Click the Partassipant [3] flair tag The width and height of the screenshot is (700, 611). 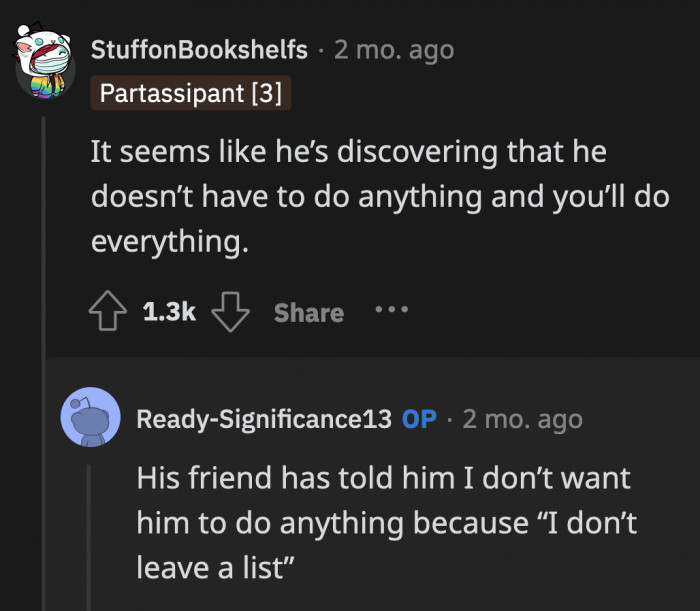[x=190, y=94]
